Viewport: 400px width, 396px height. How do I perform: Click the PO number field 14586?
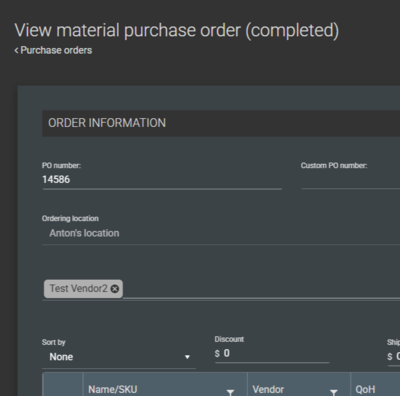point(162,180)
